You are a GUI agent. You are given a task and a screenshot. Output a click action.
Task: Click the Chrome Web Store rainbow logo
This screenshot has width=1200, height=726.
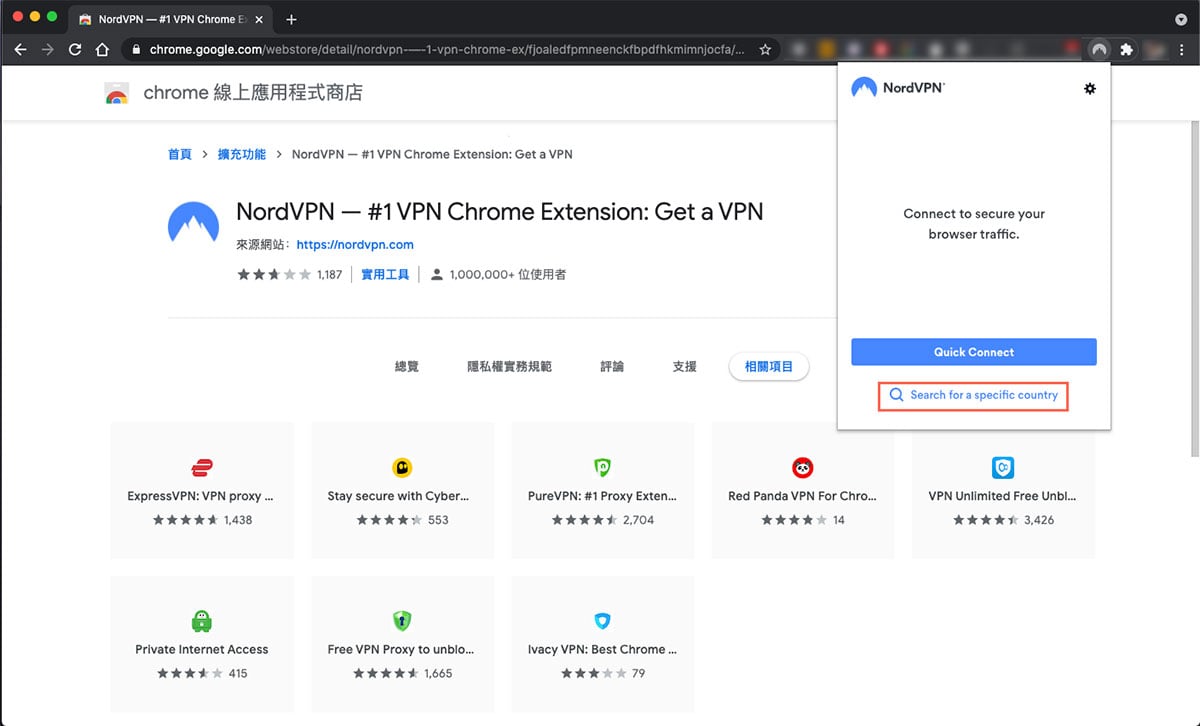coord(117,94)
